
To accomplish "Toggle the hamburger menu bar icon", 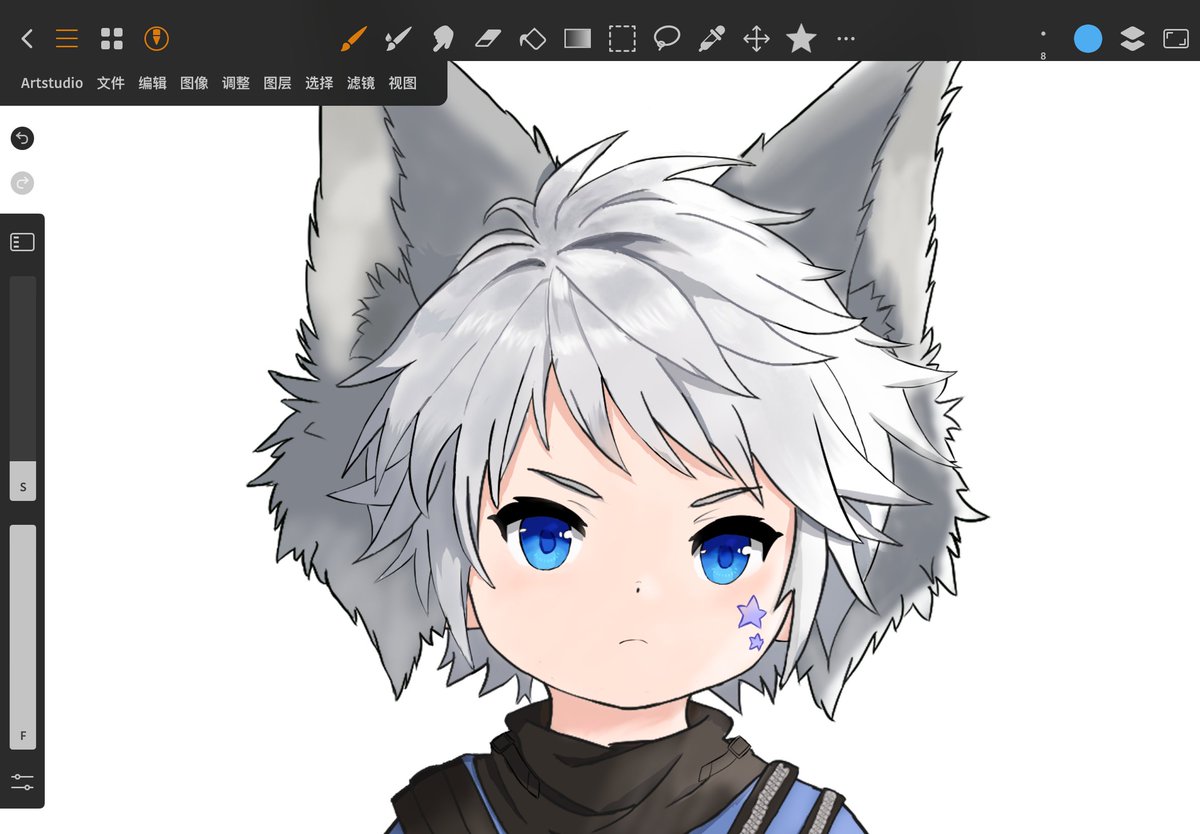I will coord(67,39).
